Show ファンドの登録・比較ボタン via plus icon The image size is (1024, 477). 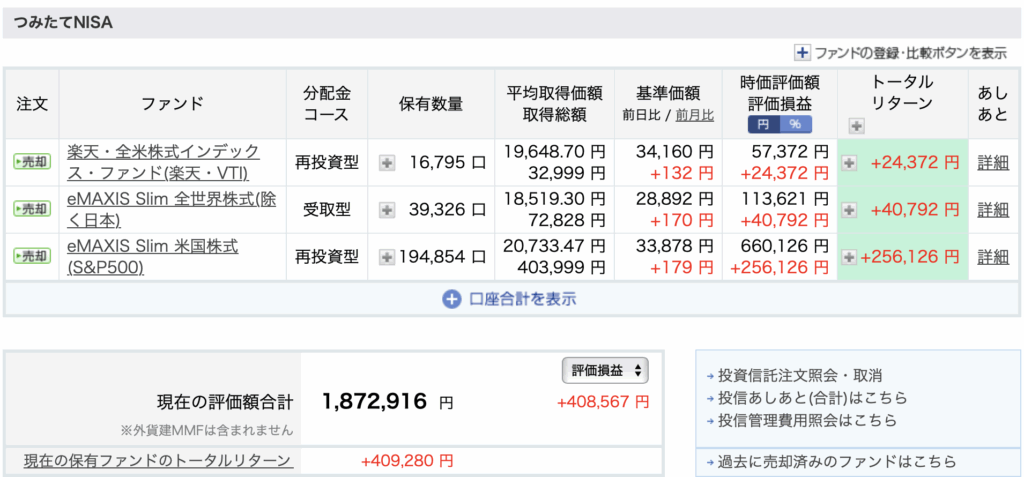tap(802, 53)
